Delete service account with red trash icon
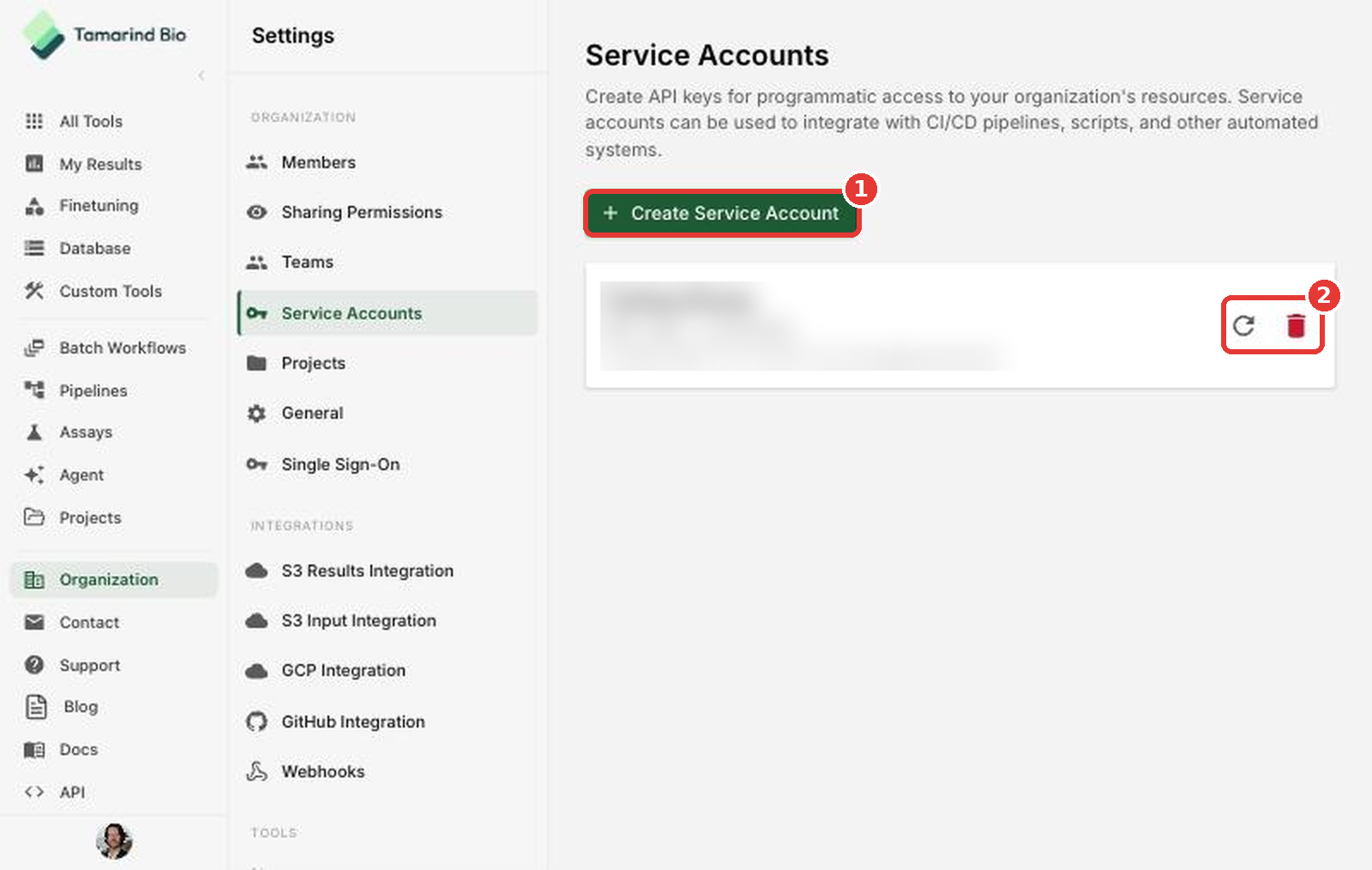 click(1296, 325)
